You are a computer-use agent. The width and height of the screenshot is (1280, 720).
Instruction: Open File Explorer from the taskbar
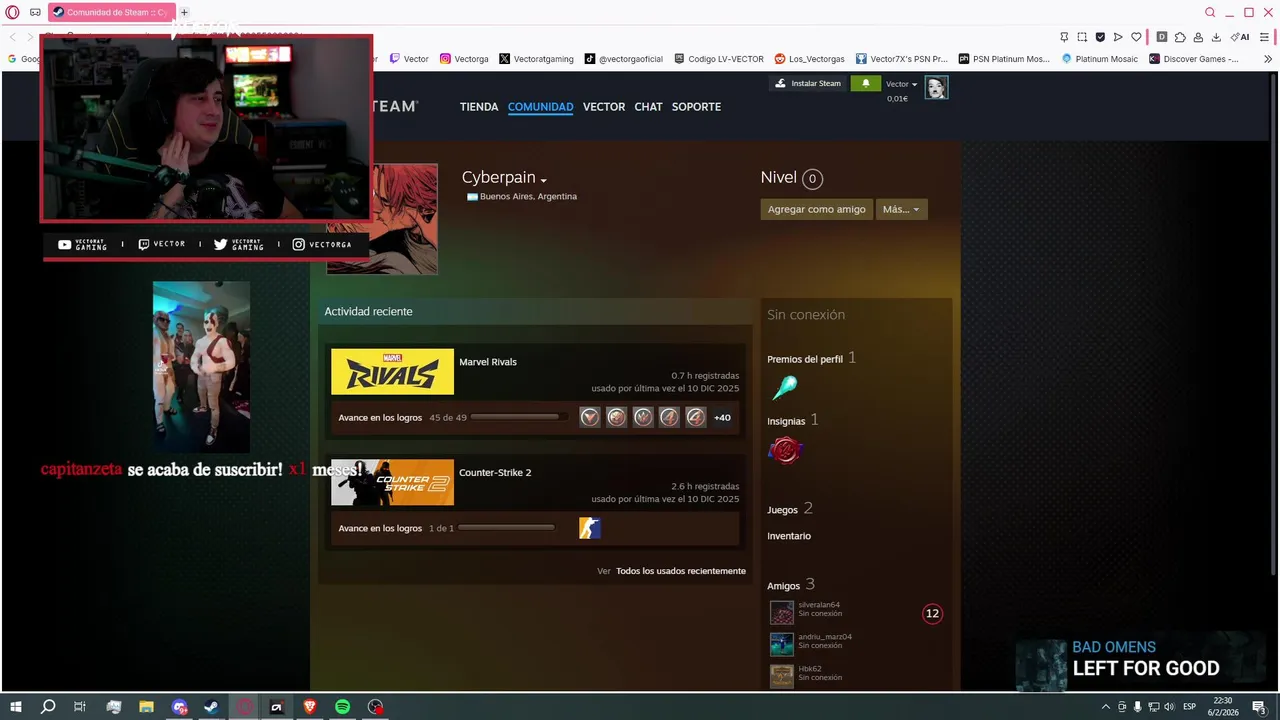click(x=146, y=707)
